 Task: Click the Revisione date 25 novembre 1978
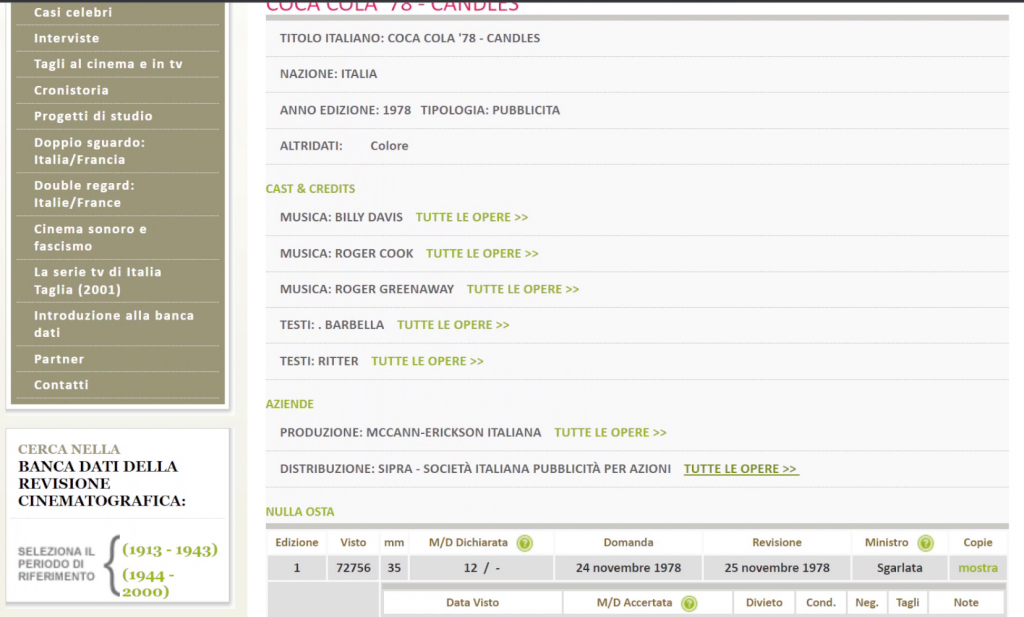click(777, 568)
